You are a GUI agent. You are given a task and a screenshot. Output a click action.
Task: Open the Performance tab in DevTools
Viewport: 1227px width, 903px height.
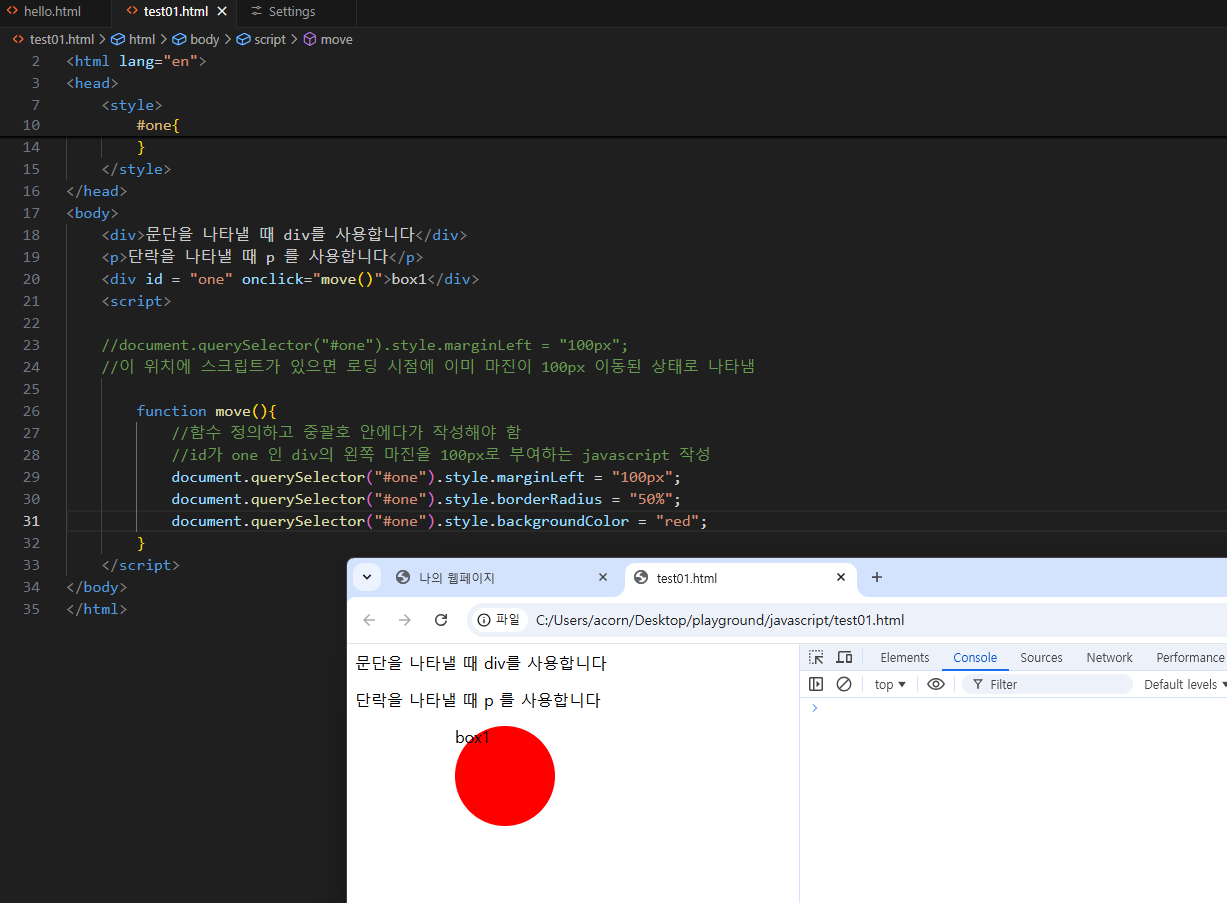pyautogui.click(x=1190, y=657)
